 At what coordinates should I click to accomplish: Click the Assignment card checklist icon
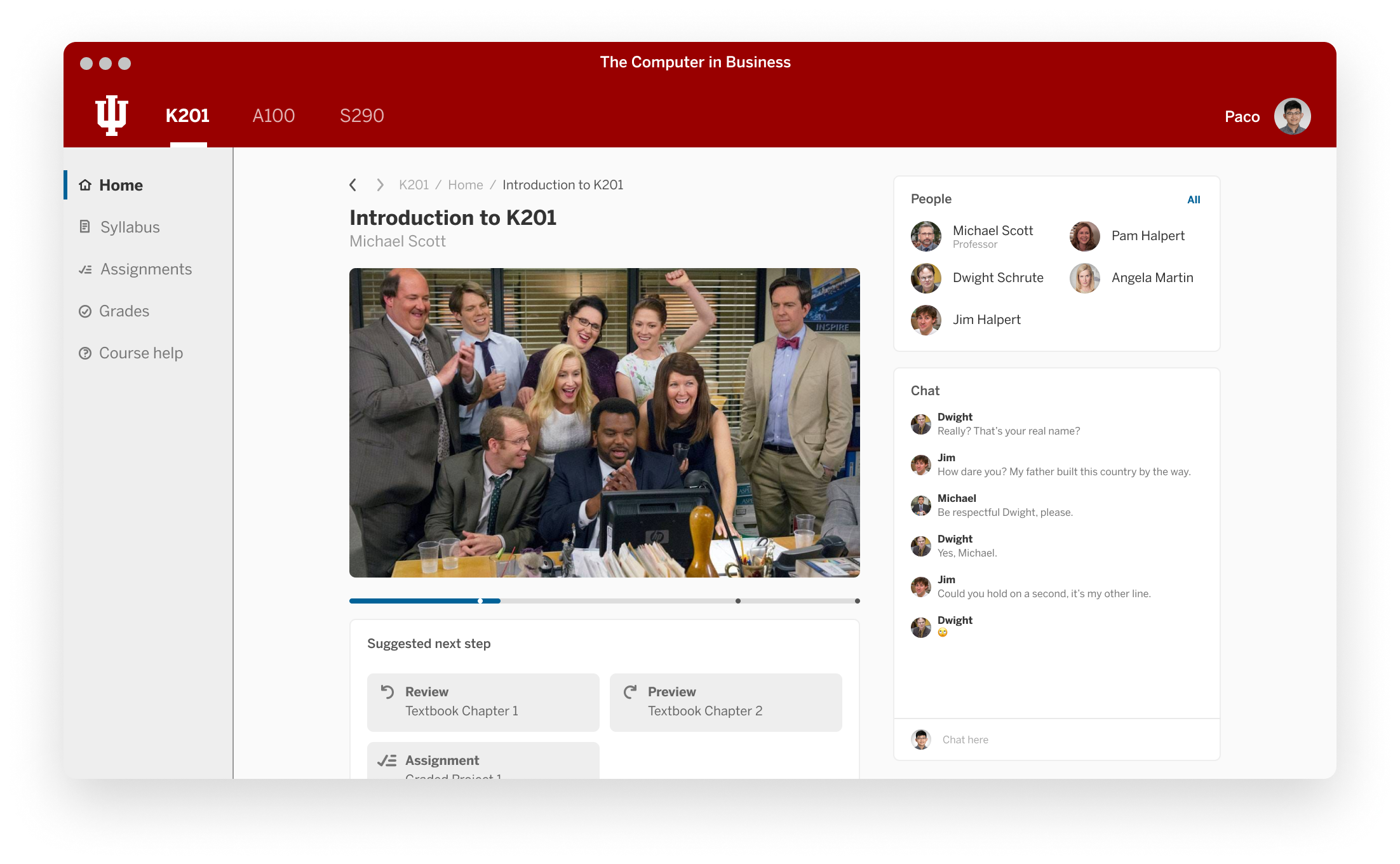[387, 760]
